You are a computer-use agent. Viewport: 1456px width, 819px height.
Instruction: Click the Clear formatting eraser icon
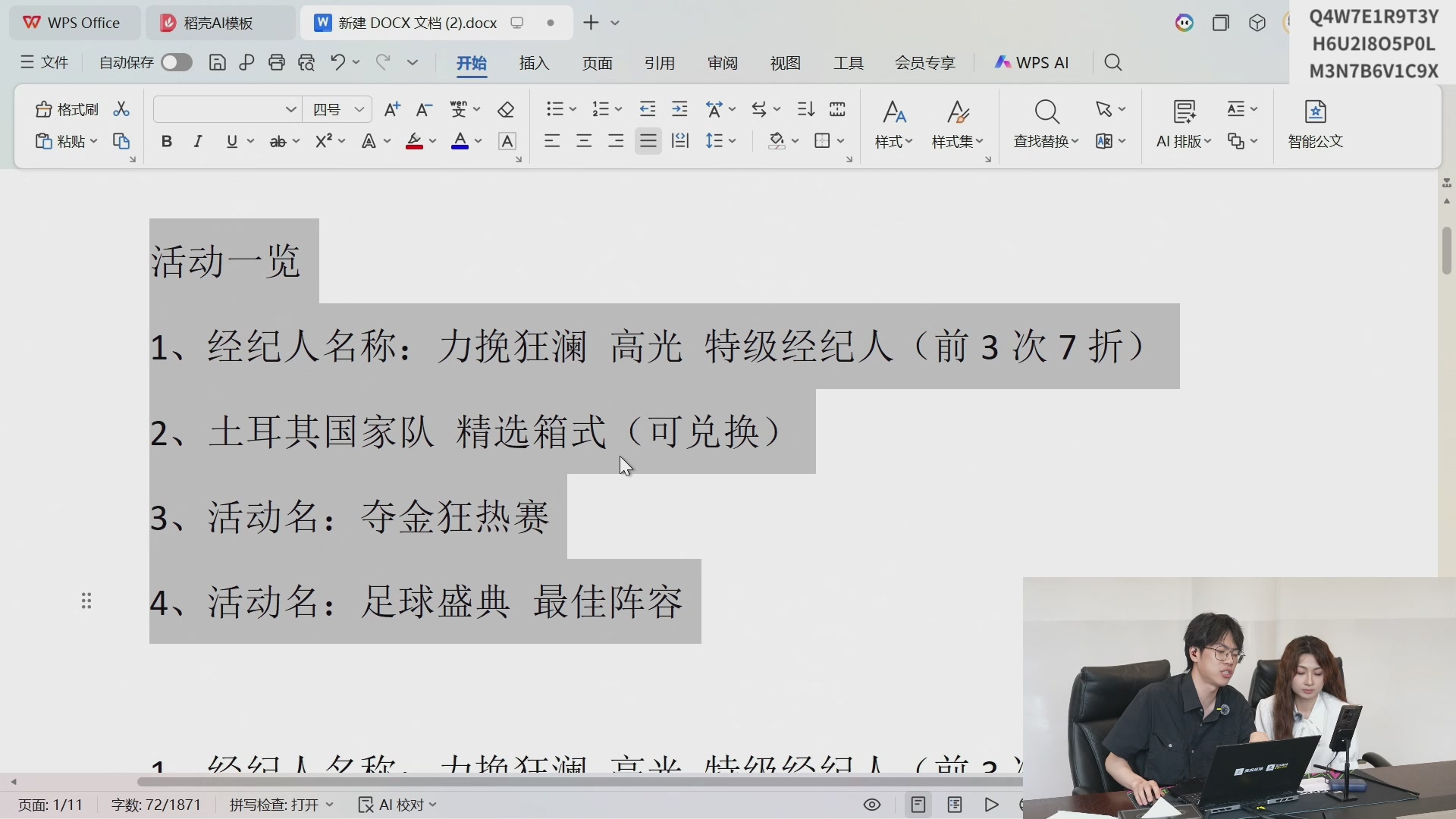click(x=506, y=110)
